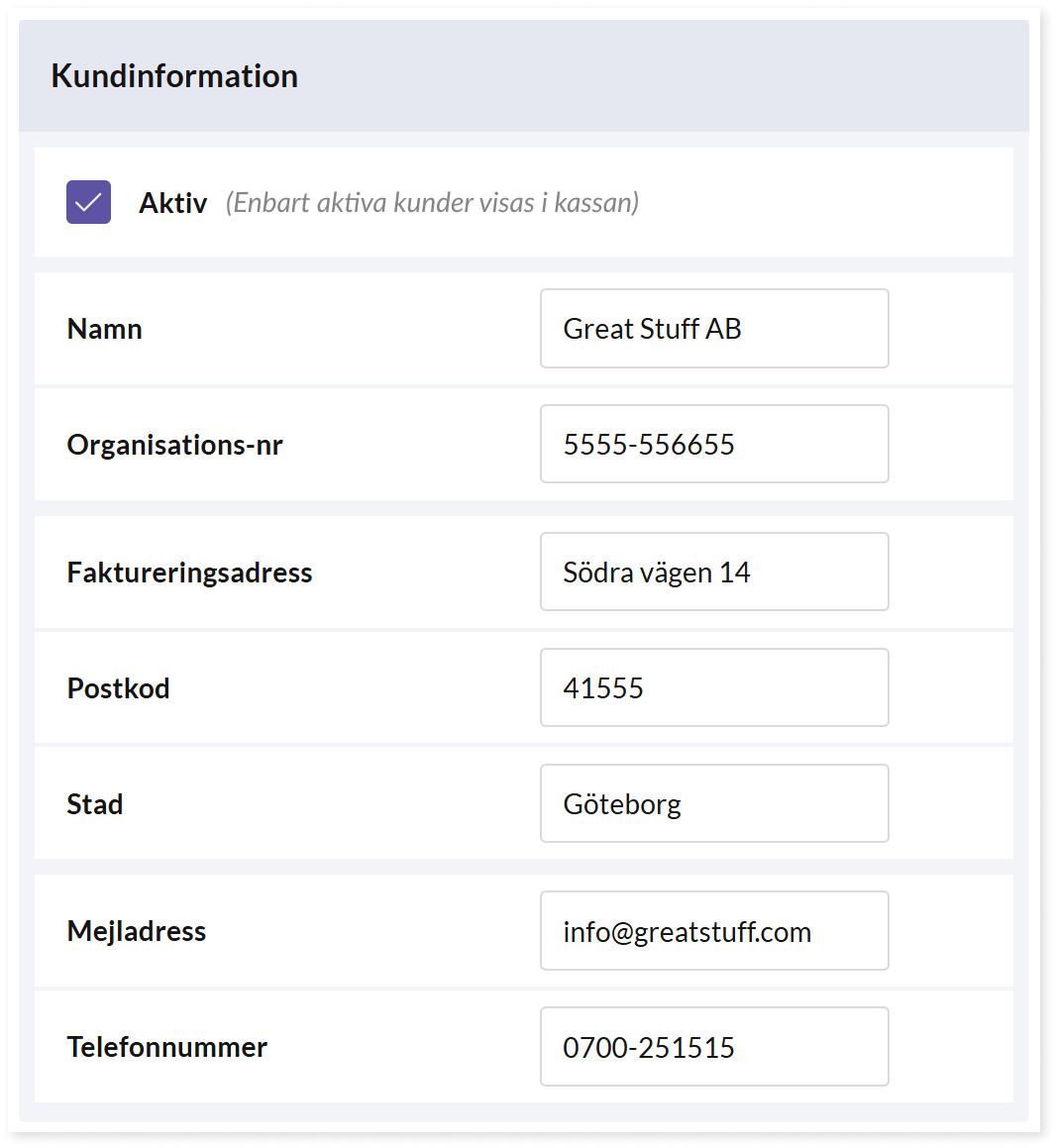The height and width of the screenshot is (1148, 1056).
Task: Click the Faktureringsadress label
Action: (x=189, y=573)
